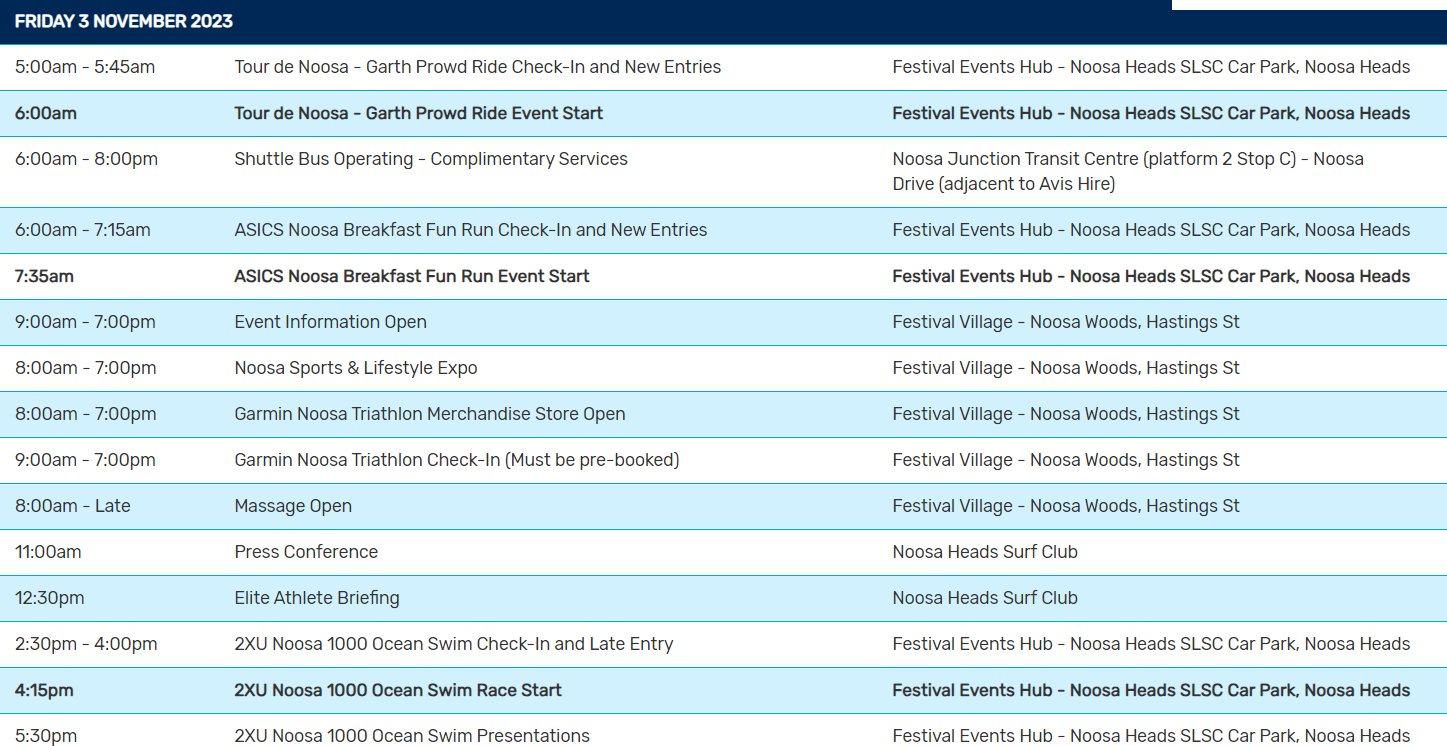Click Festival Village location in Merchandise Store row
Screen dimensions: 1447x746
pyautogui.click(x=1066, y=414)
